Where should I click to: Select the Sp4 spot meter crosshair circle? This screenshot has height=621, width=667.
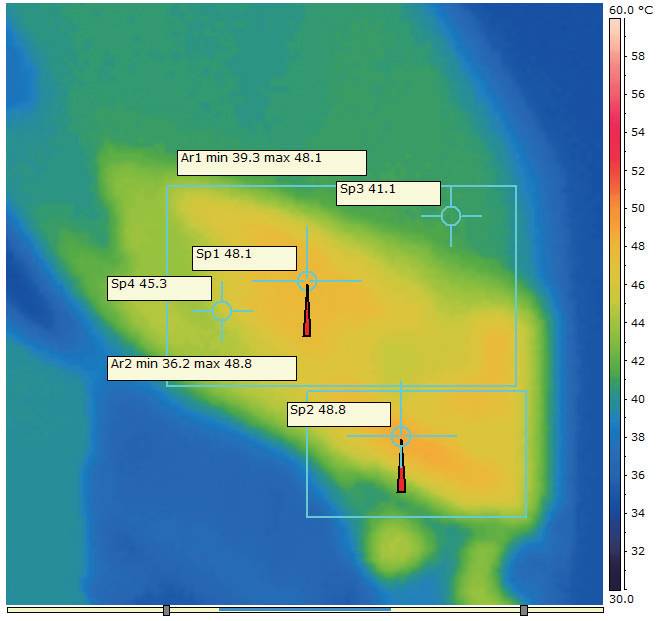coord(222,311)
